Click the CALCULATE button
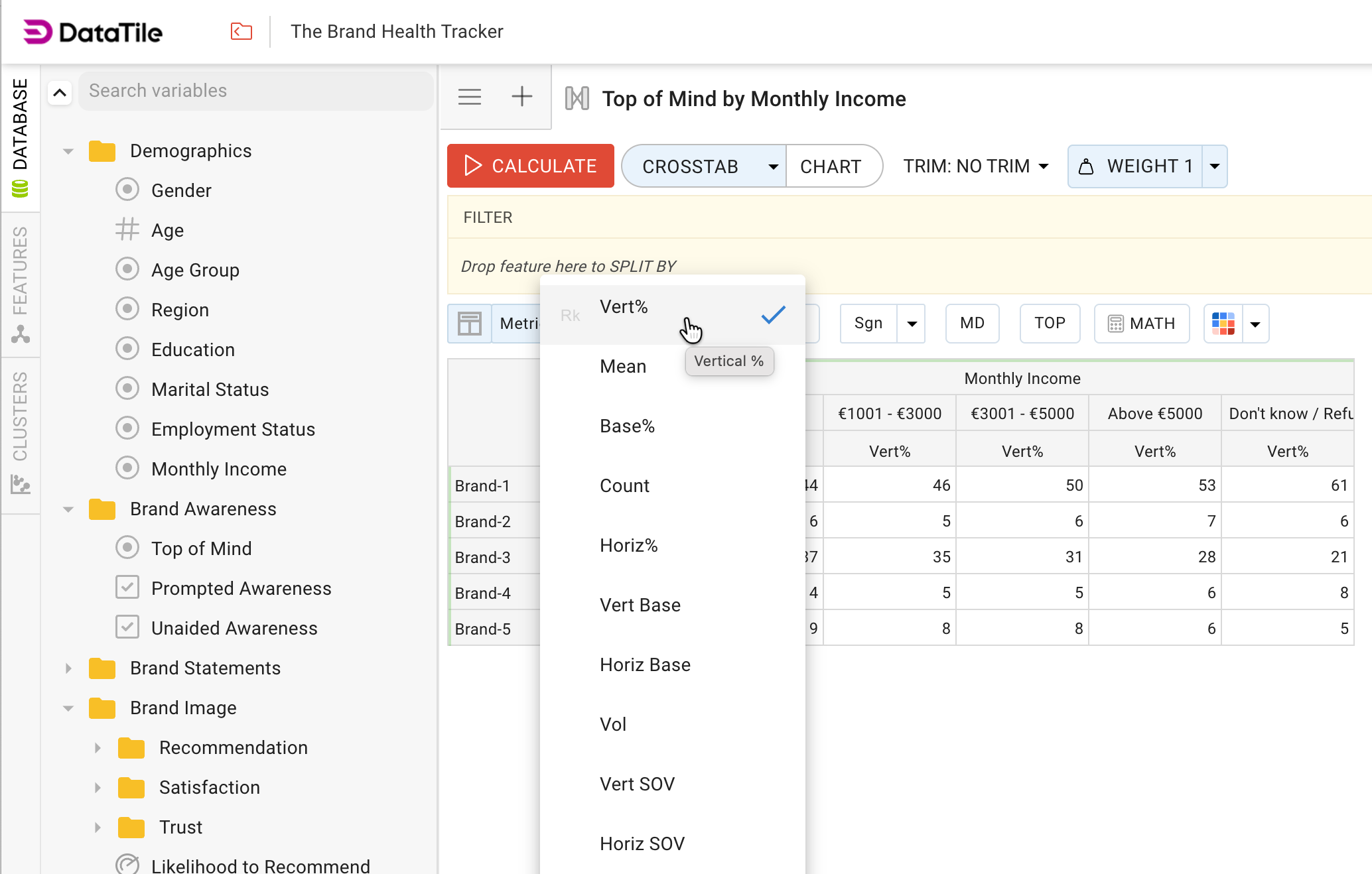 click(x=531, y=166)
